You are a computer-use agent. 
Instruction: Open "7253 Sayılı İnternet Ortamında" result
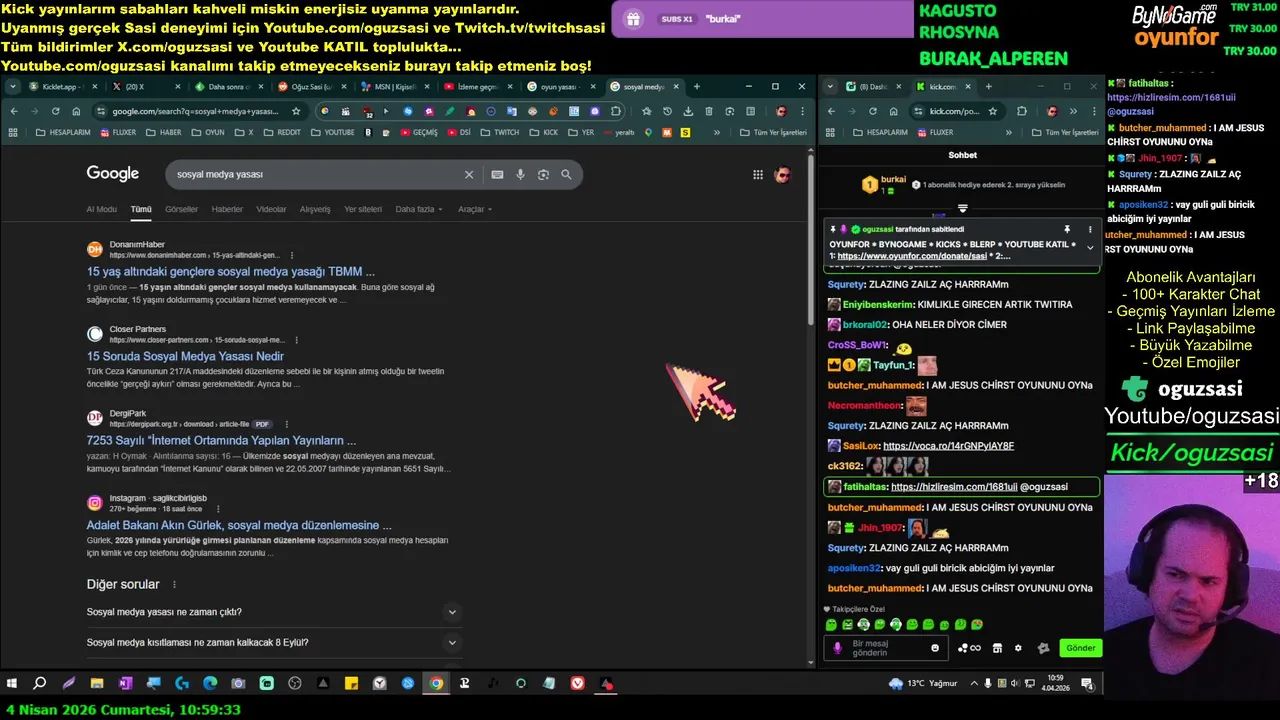coord(221,440)
